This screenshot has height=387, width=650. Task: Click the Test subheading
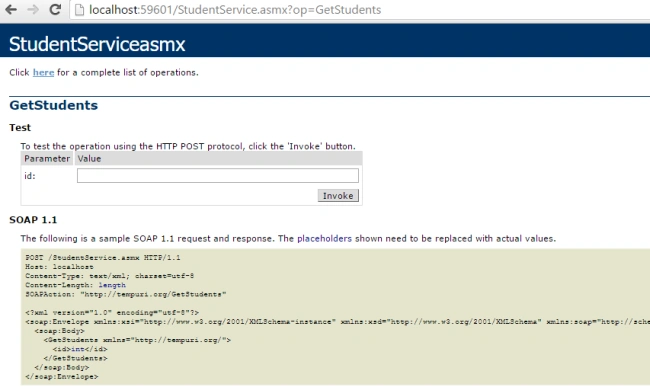tap(20, 128)
